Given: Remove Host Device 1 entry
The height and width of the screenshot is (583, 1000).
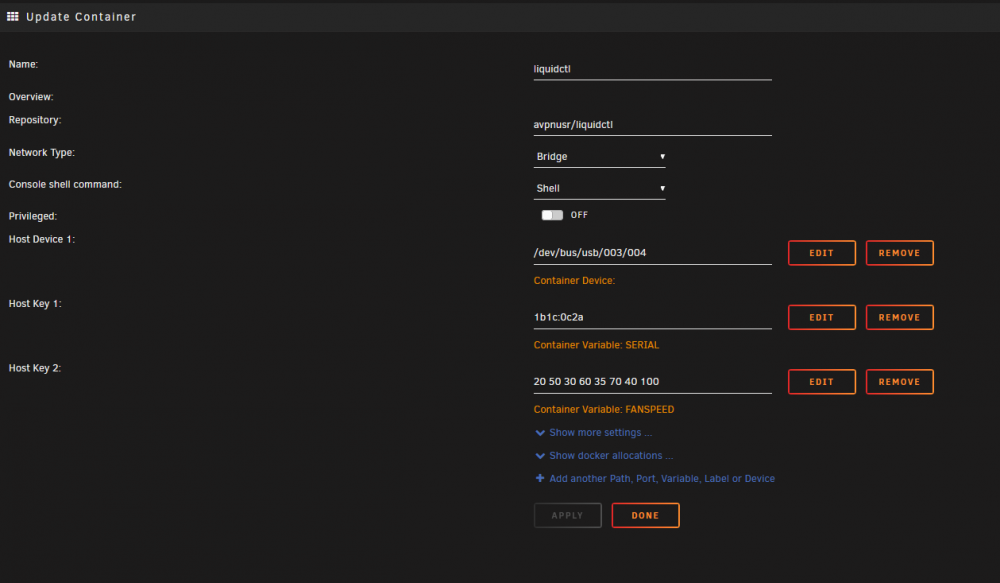Looking at the screenshot, I should click(899, 253).
